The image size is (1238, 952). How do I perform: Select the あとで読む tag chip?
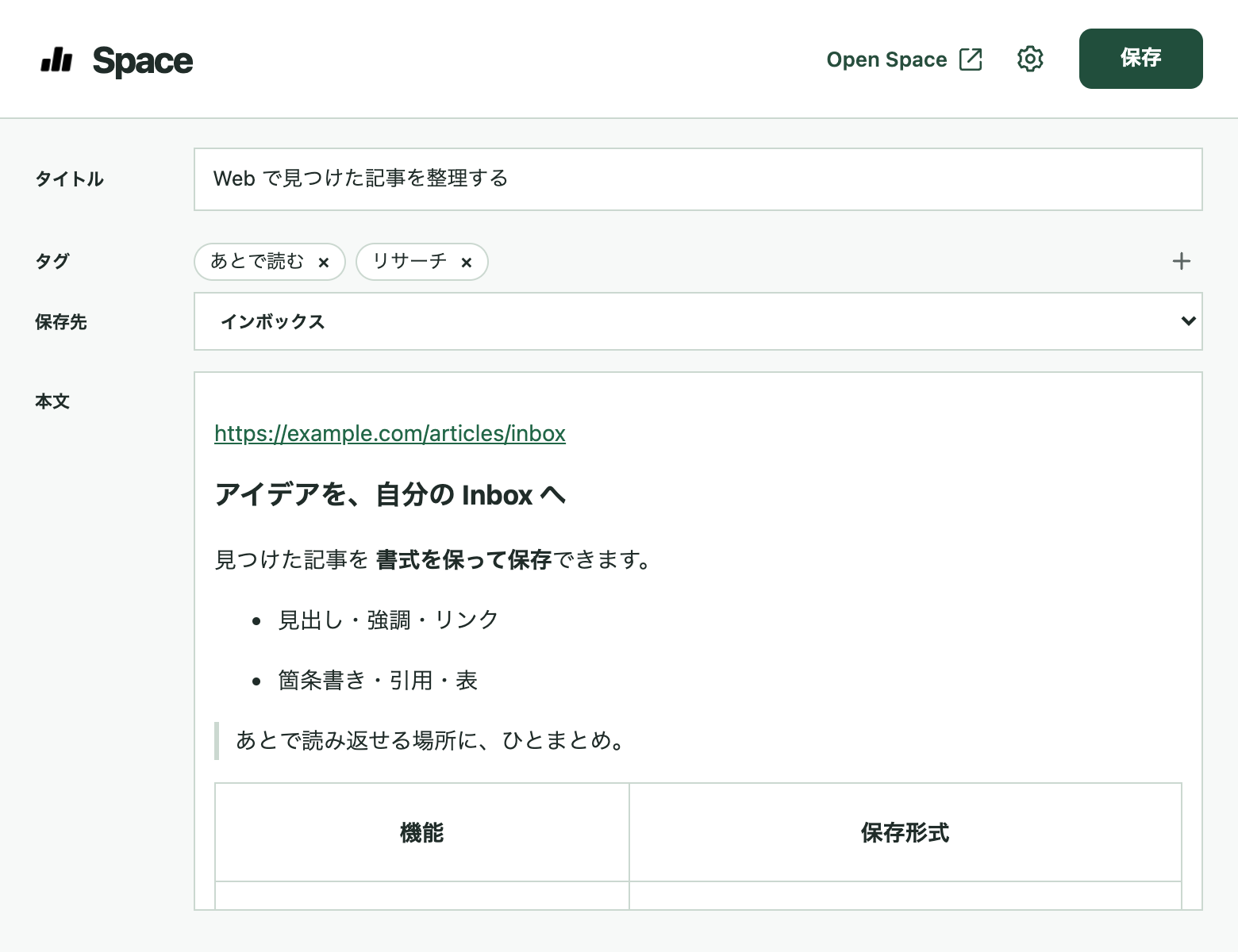270,262
